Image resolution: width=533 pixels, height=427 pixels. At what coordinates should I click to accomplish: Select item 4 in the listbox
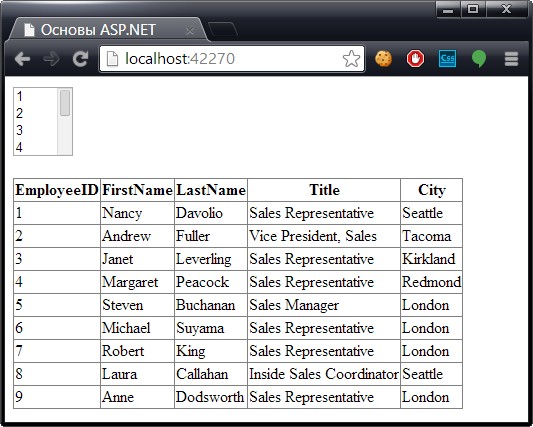click(x=35, y=147)
